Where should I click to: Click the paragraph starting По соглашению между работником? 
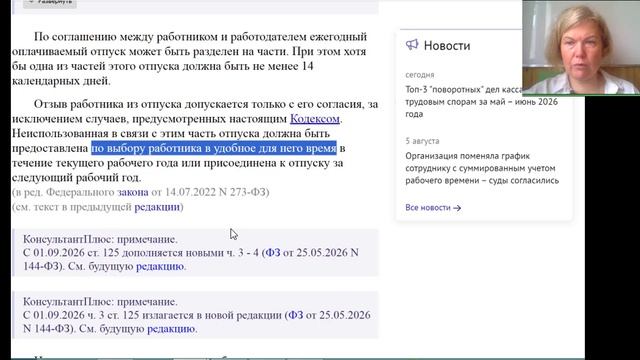190,59
